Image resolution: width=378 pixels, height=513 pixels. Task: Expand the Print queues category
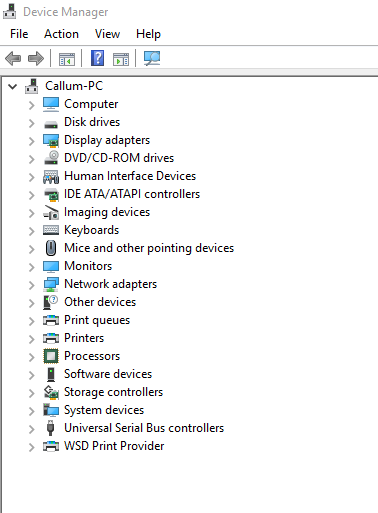pyautogui.click(x=31, y=321)
